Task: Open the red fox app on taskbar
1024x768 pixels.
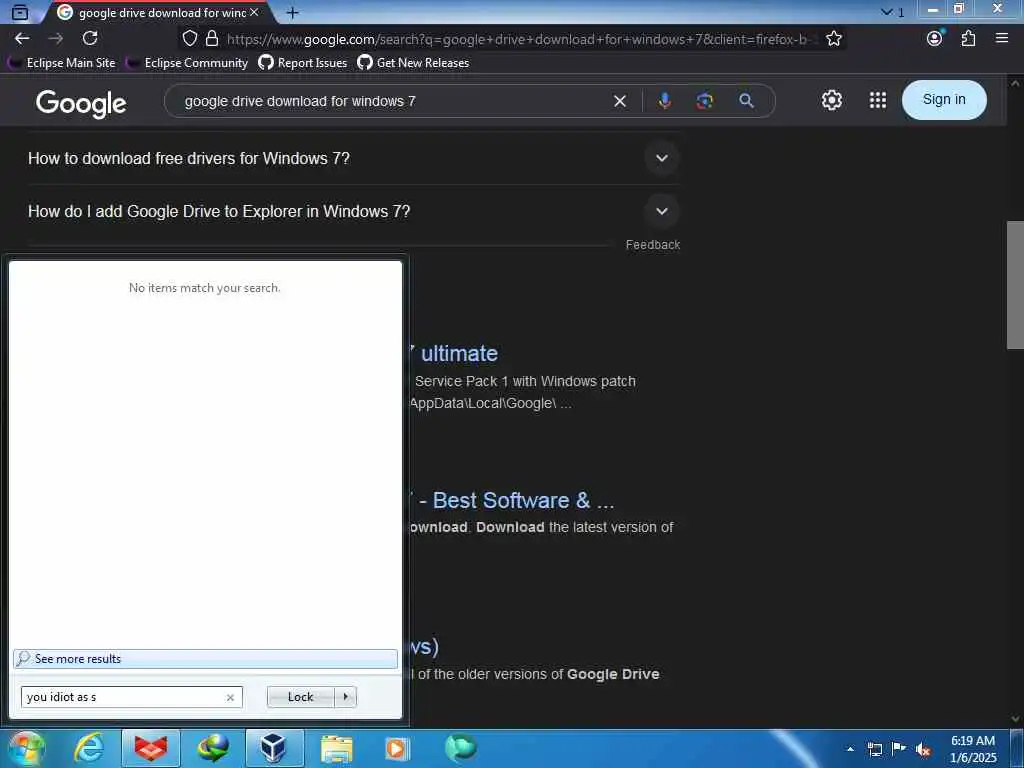Action: pos(151,748)
